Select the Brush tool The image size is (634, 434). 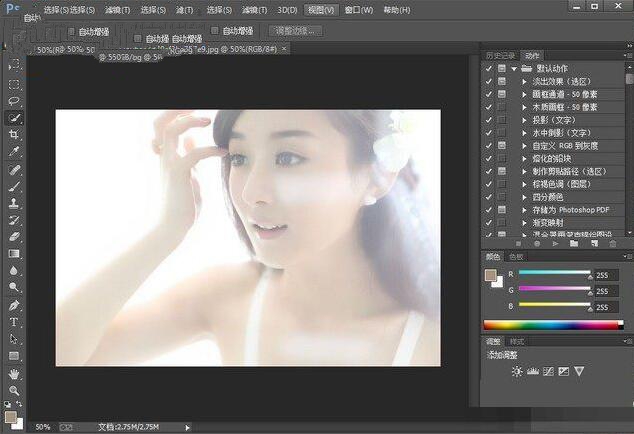(x=14, y=186)
